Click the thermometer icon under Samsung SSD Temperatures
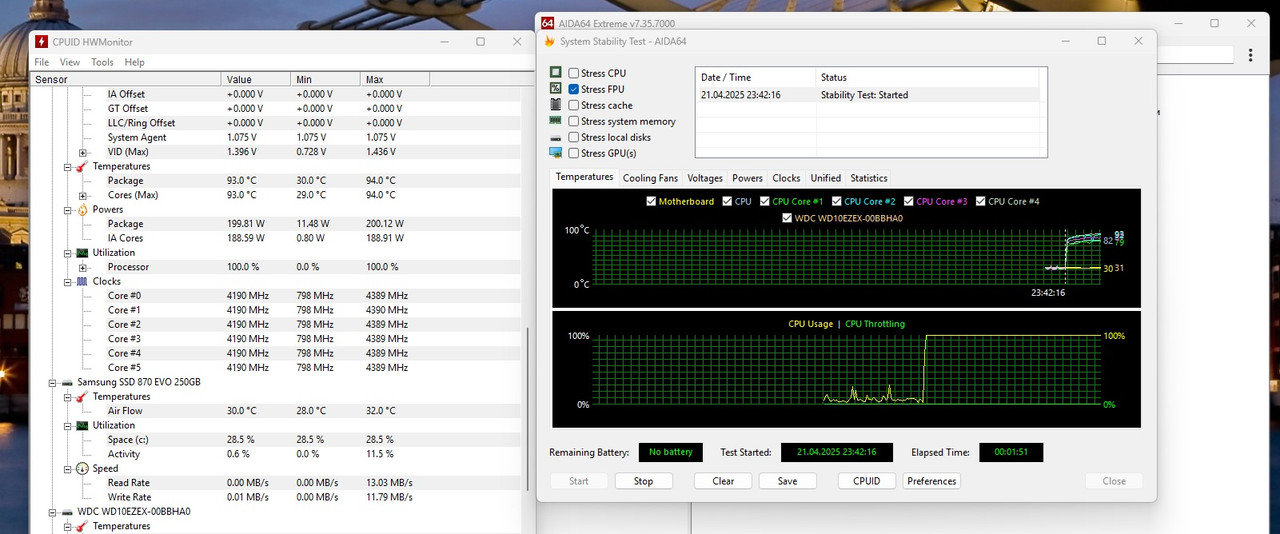The image size is (1280, 534). tap(82, 397)
